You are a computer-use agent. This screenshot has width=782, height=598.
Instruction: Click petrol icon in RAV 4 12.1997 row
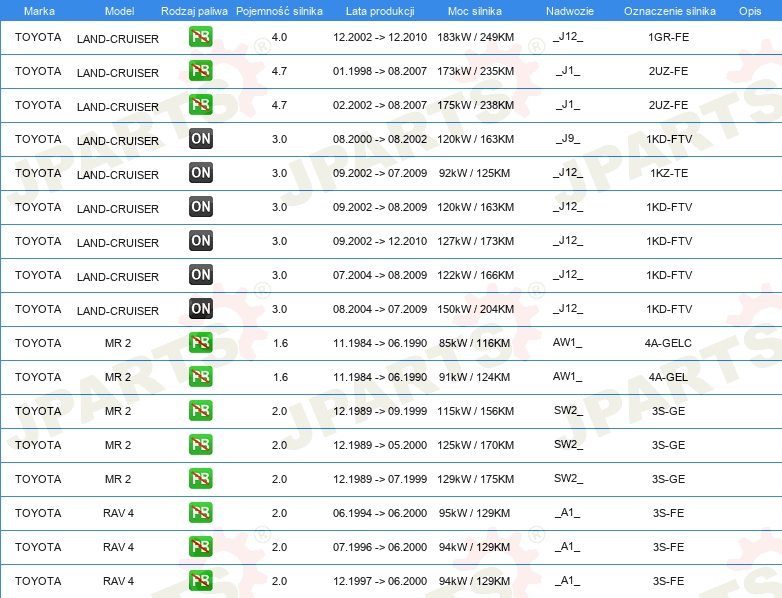tap(200, 581)
